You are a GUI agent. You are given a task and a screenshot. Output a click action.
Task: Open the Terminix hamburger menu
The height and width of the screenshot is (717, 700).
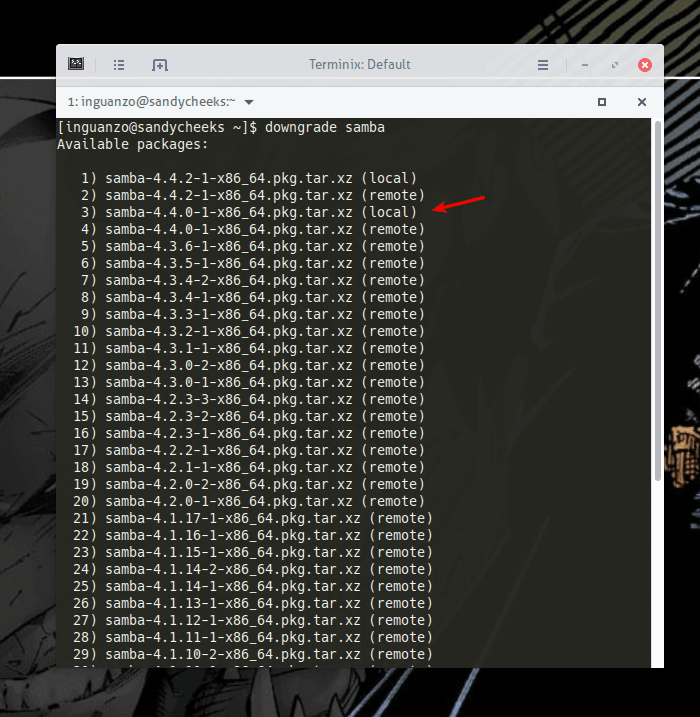point(543,65)
